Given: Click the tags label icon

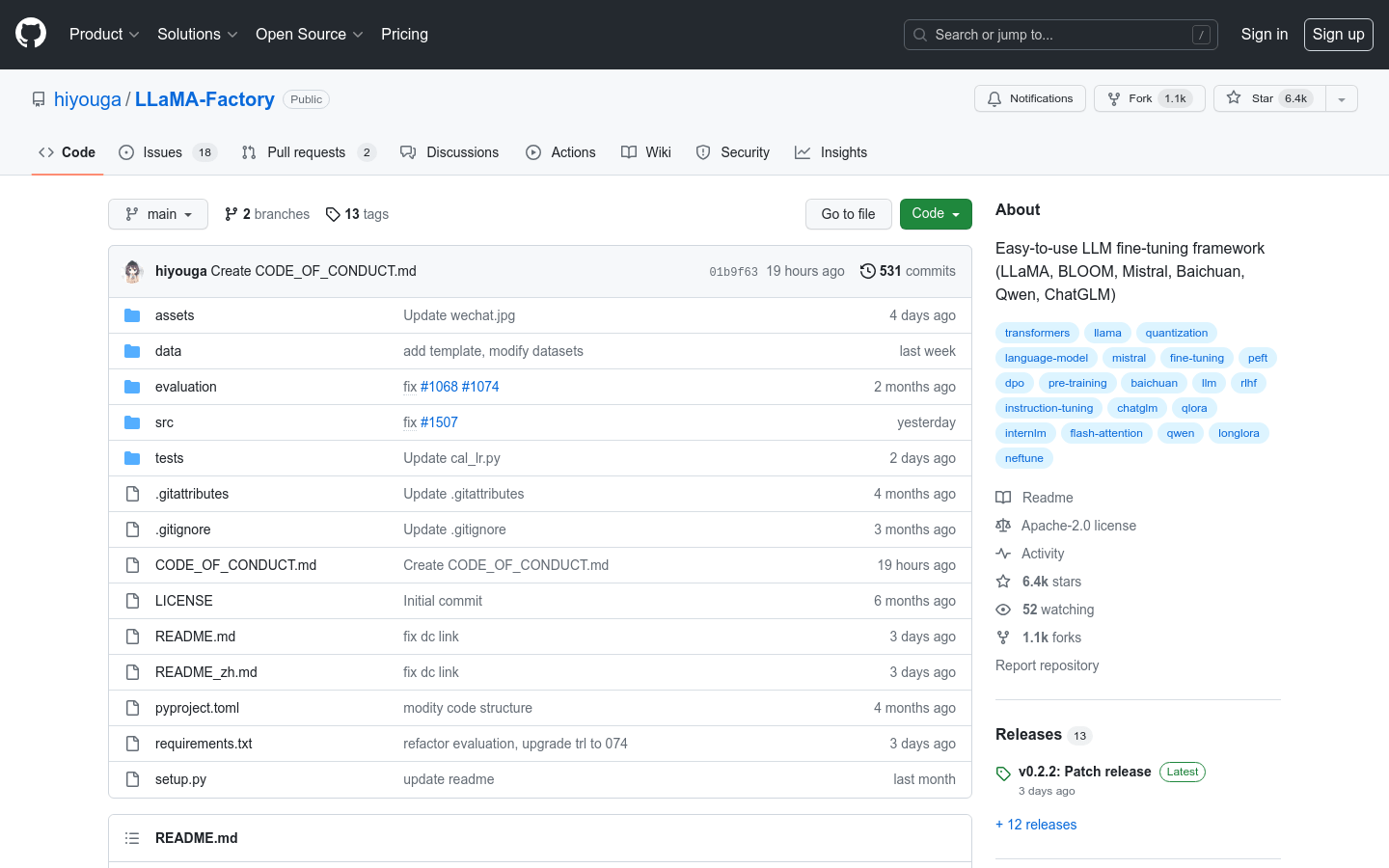Looking at the screenshot, I should pos(333,214).
